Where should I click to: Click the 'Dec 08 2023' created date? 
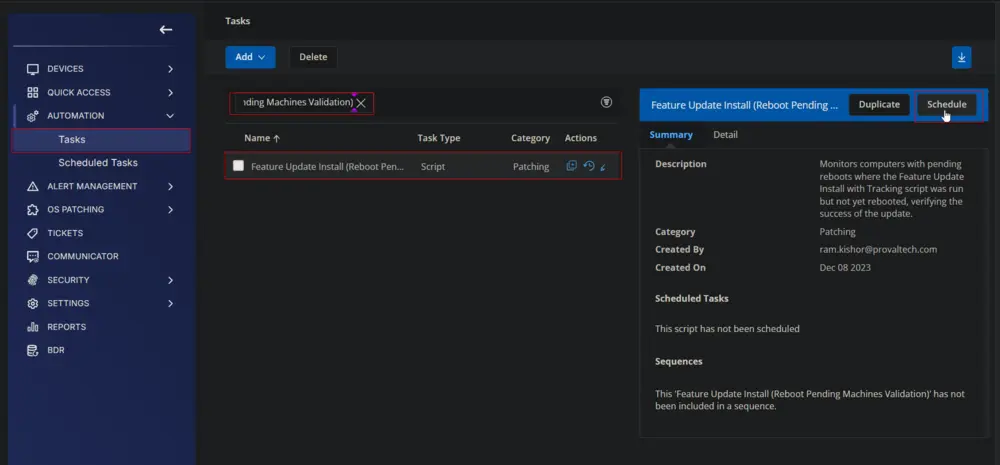845,267
